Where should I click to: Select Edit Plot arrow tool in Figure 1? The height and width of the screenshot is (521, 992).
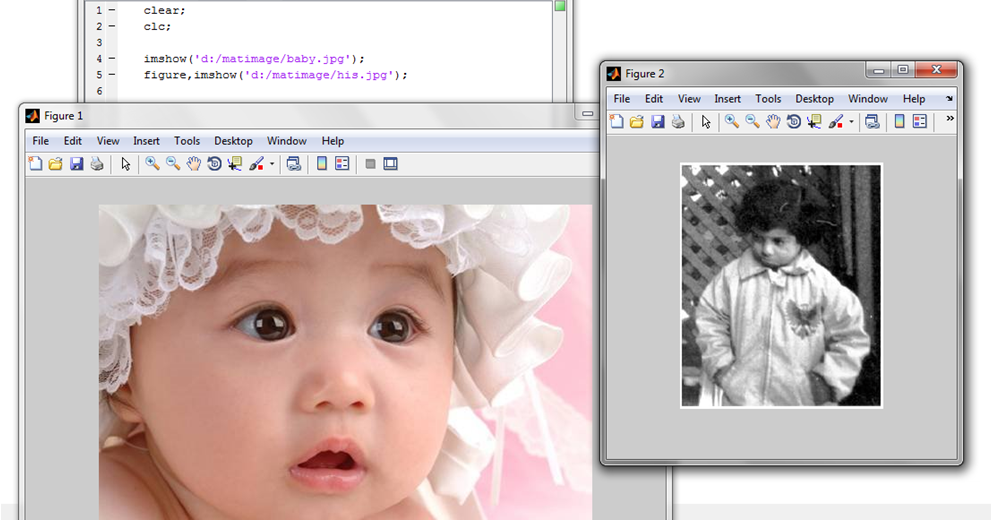pyautogui.click(x=125, y=164)
